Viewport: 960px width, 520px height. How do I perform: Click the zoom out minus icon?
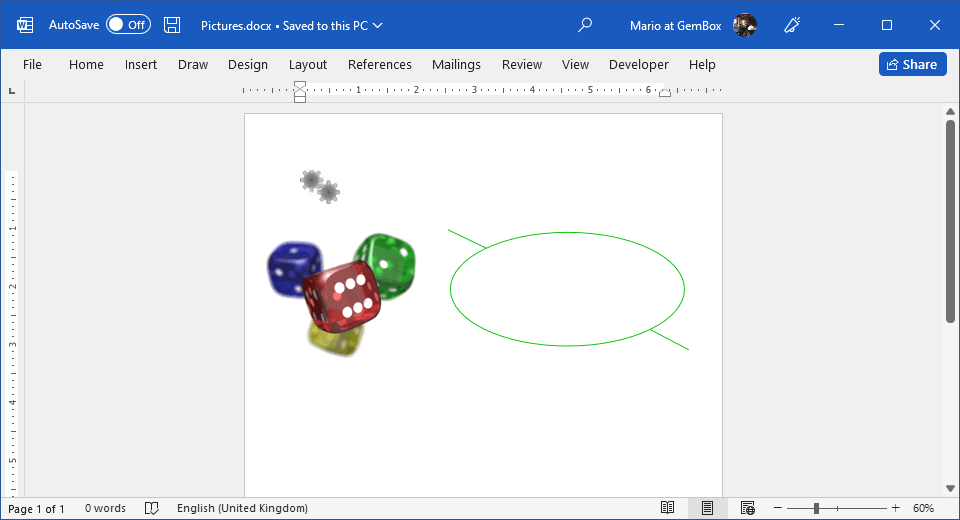[777, 508]
